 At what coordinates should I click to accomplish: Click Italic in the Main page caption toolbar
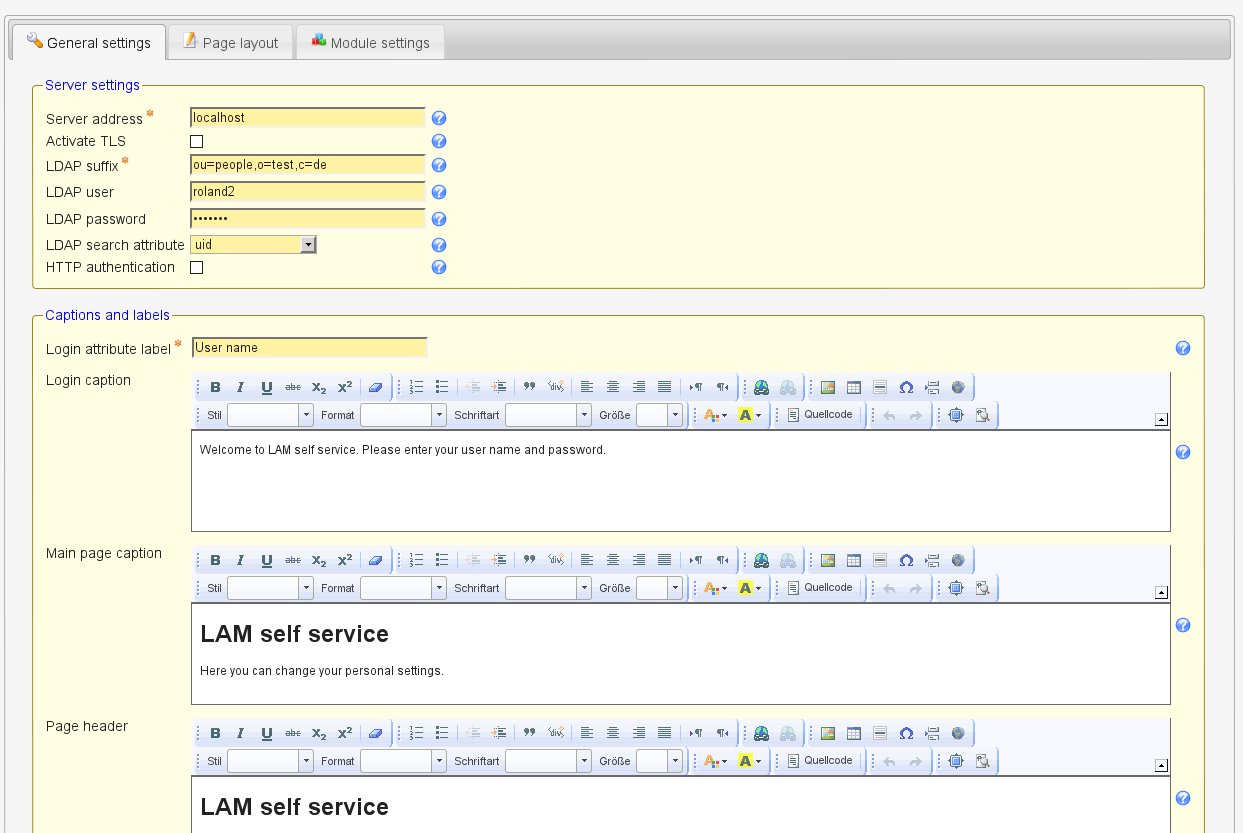click(x=240, y=561)
